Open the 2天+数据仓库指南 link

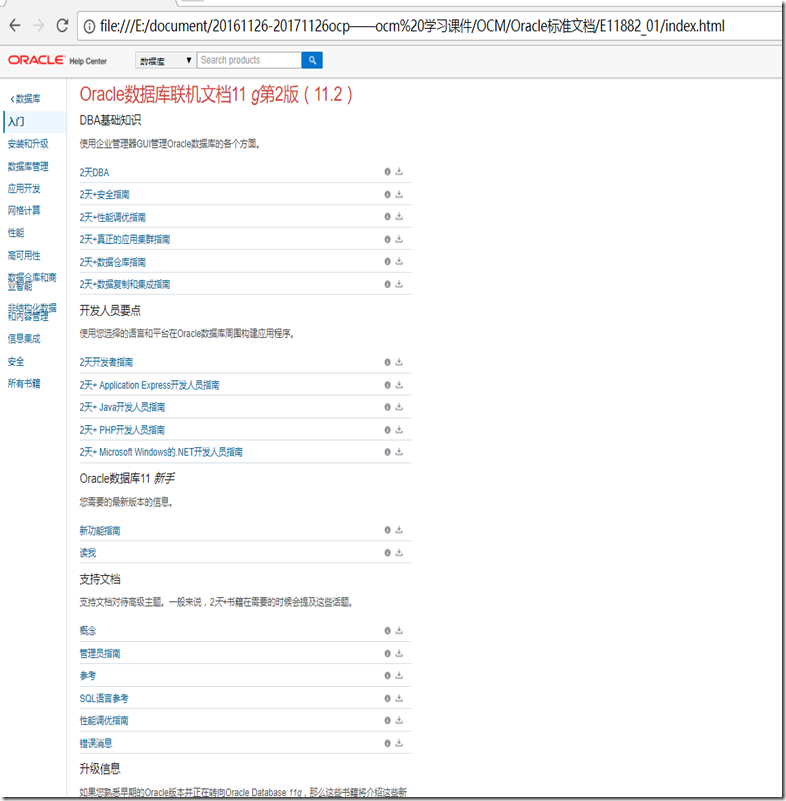[x=113, y=263]
